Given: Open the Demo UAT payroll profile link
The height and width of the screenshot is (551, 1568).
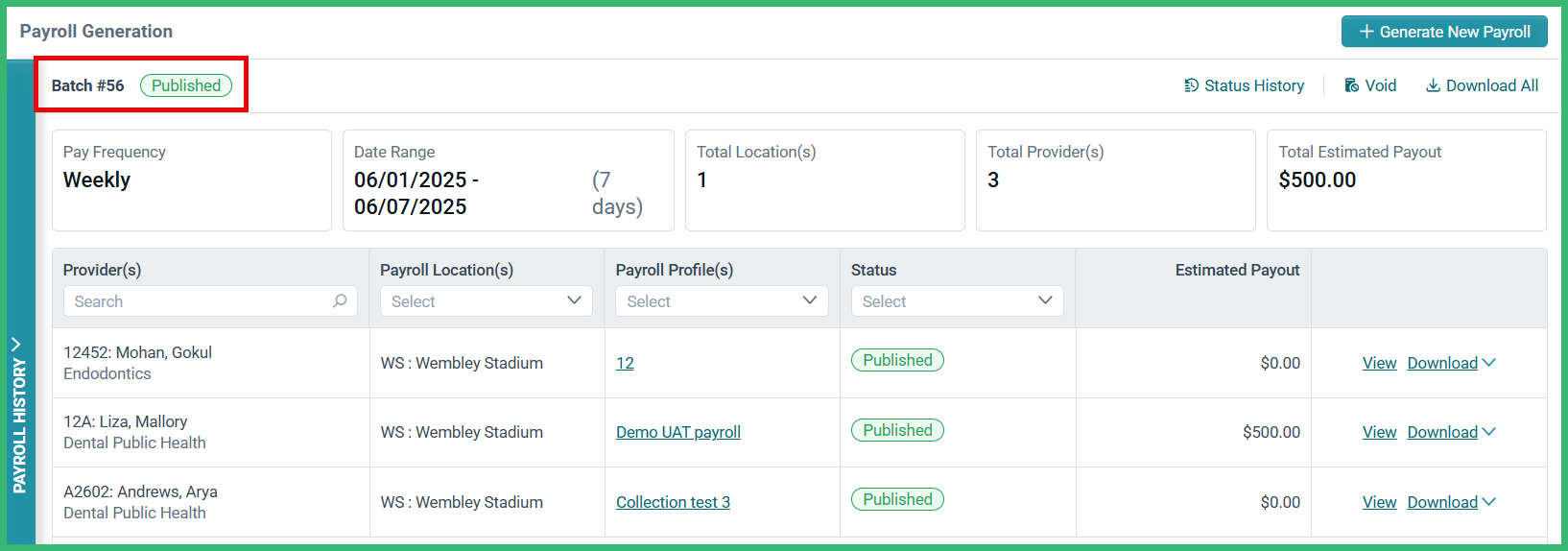Looking at the screenshot, I should [x=678, y=432].
